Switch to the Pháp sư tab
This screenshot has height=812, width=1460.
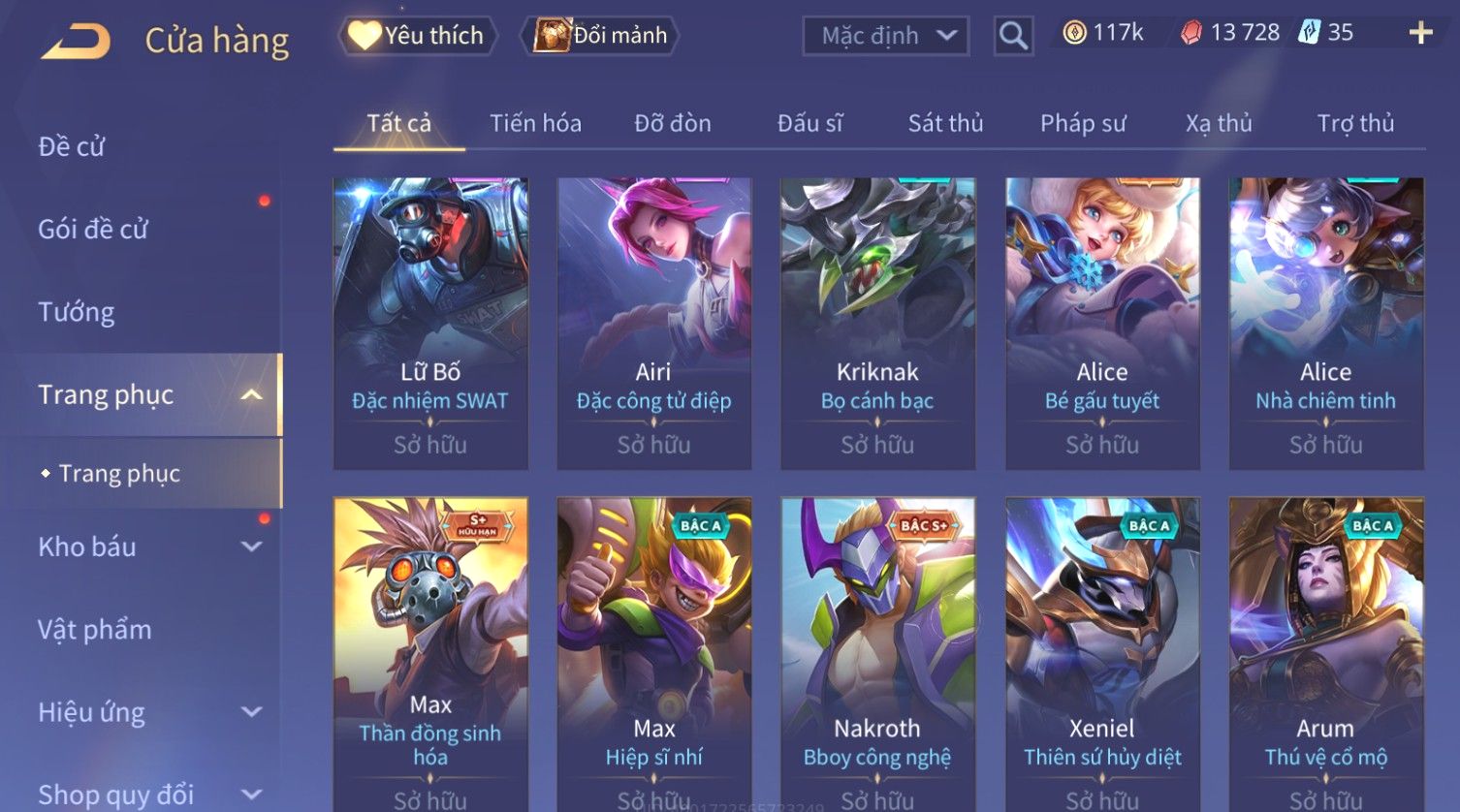click(x=1083, y=123)
